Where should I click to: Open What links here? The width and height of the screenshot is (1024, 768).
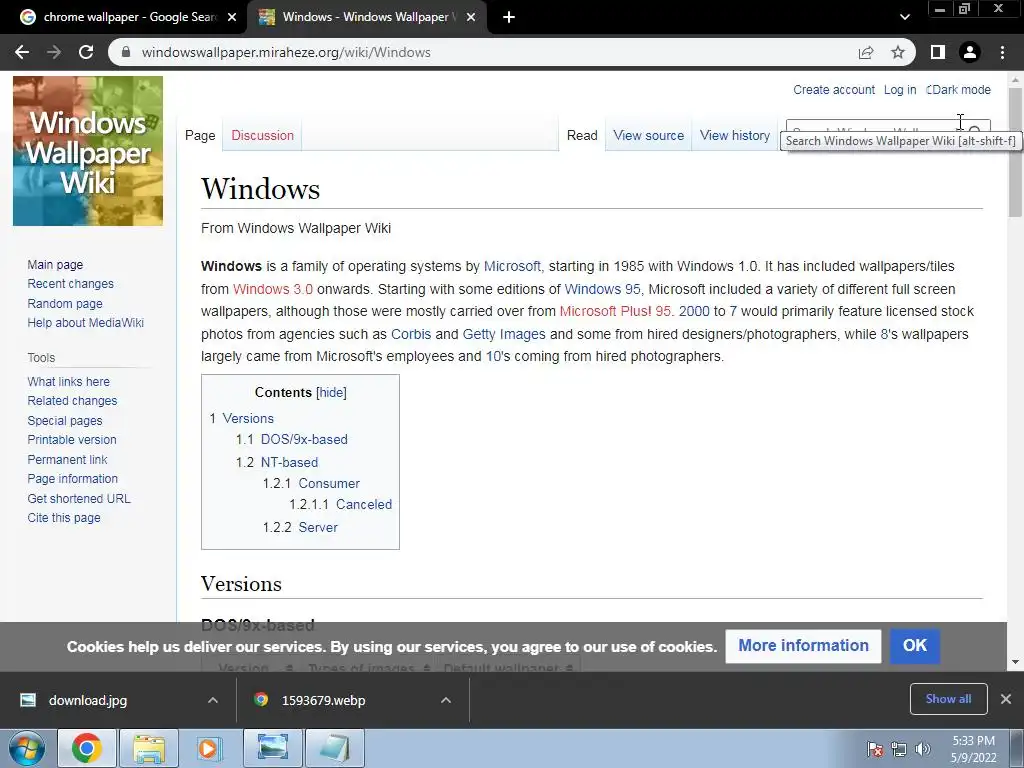click(69, 381)
